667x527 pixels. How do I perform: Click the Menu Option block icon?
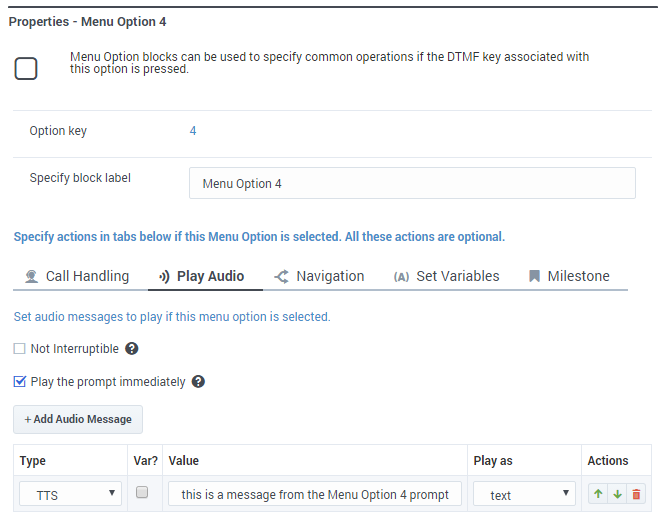(x=26, y=68)
